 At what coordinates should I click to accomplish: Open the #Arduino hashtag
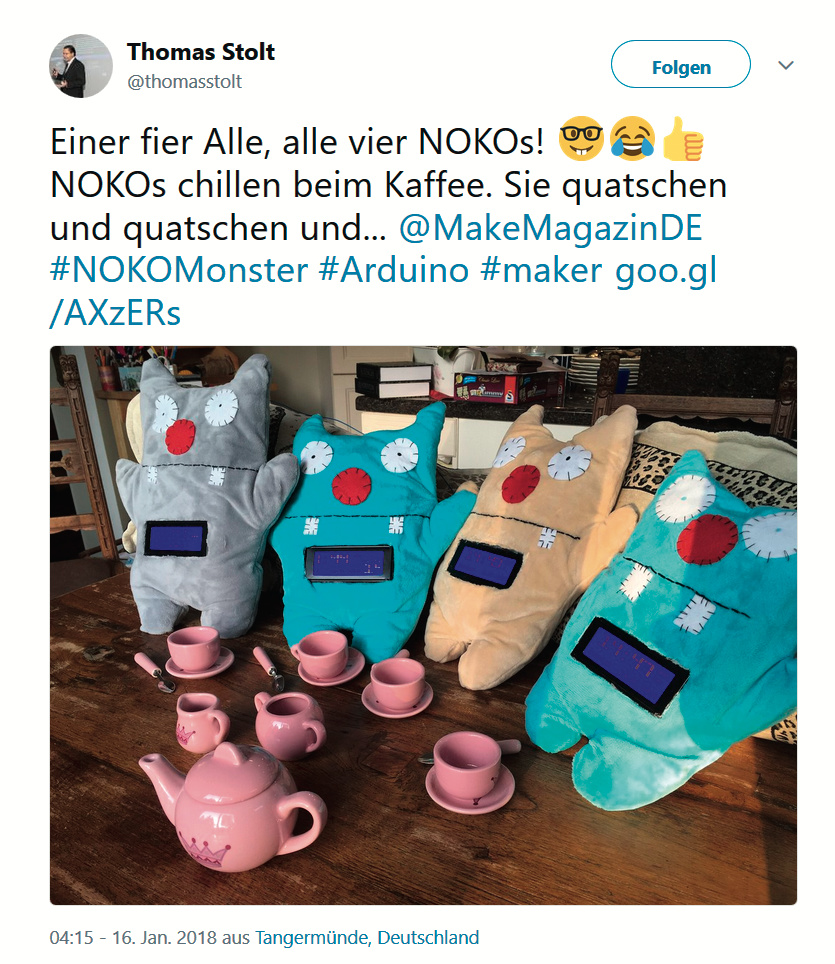point(394,271)
